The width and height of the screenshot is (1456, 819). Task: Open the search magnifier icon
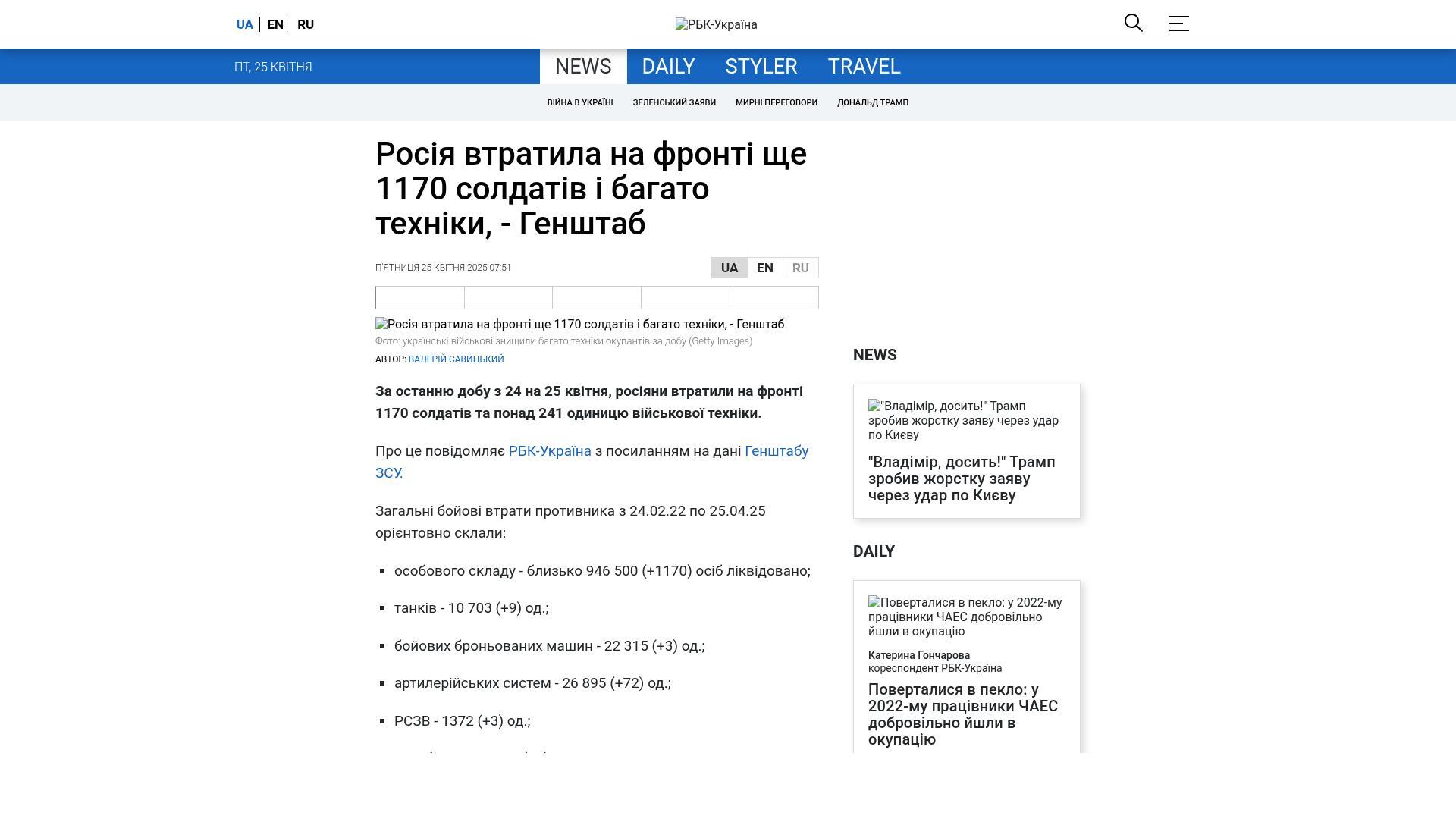point(1133,23)
